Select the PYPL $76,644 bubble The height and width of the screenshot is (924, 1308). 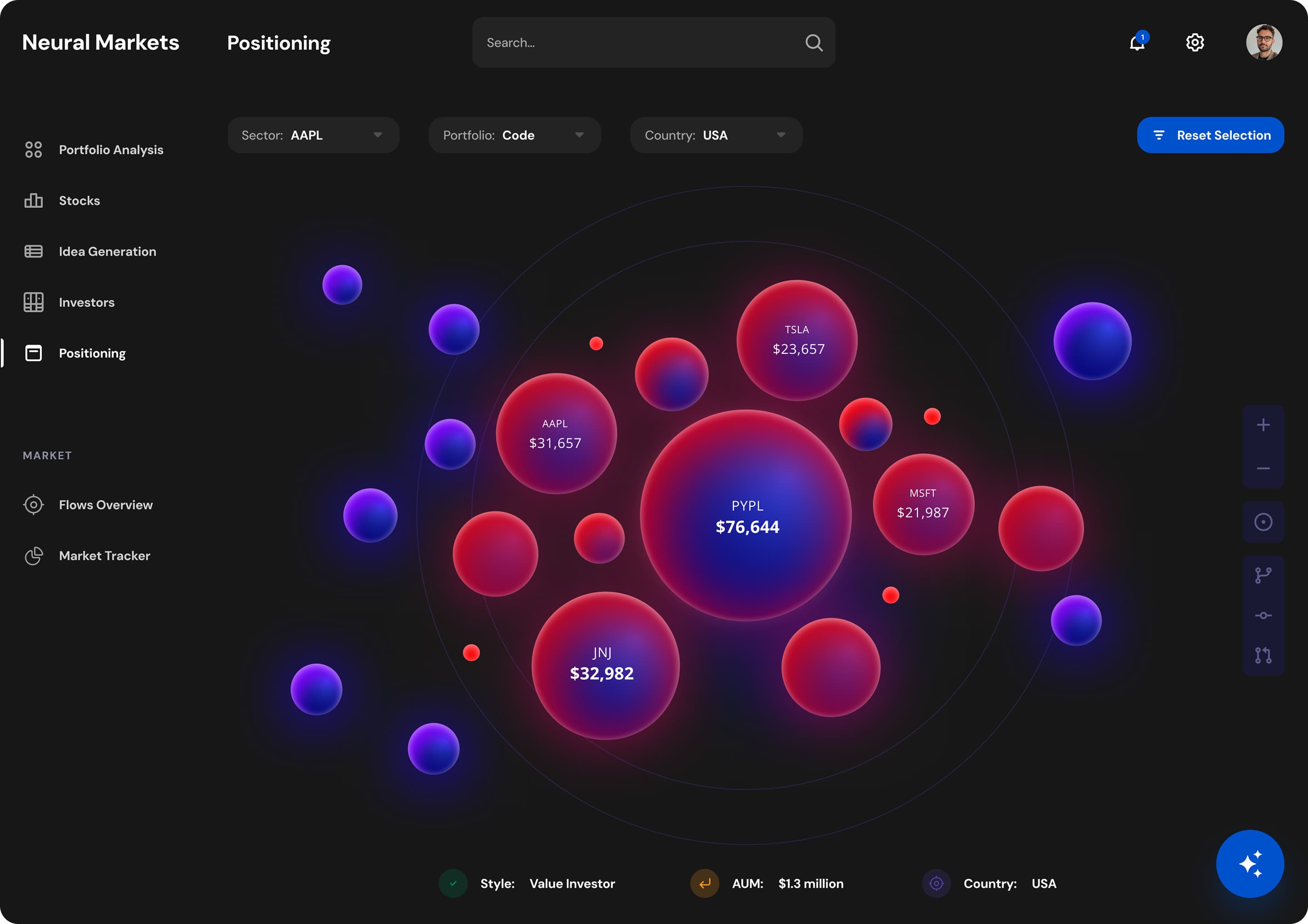pyautogui.click(x=746, y=516)
